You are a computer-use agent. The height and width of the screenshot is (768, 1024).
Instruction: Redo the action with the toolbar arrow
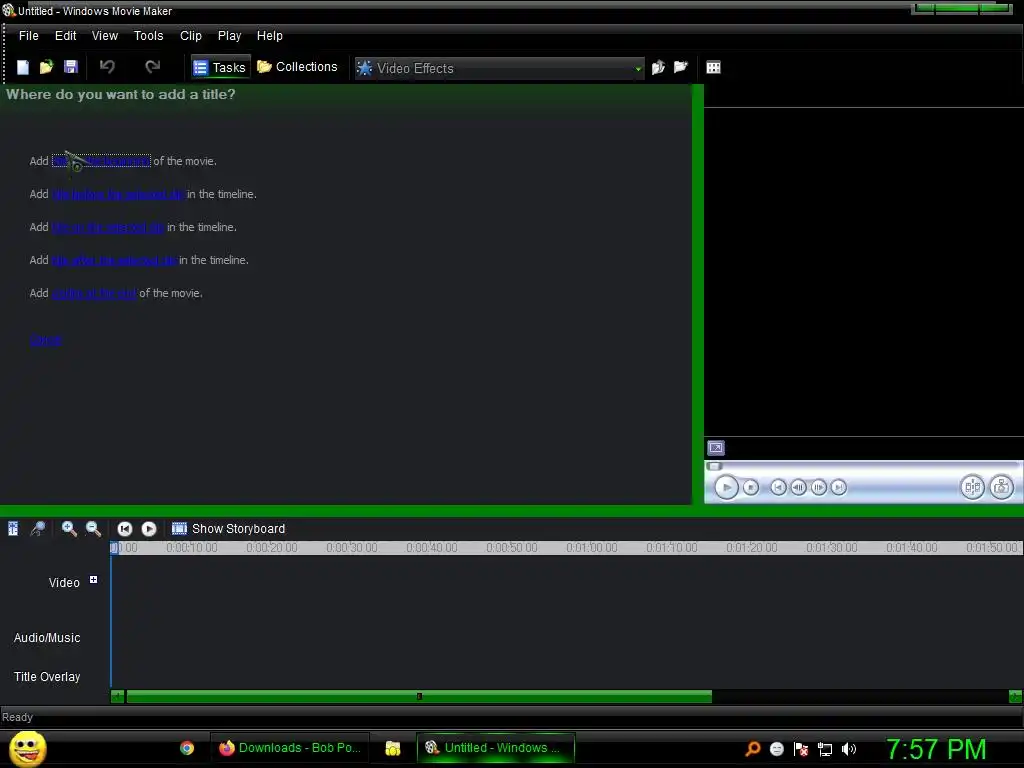(x=152, y=67)
